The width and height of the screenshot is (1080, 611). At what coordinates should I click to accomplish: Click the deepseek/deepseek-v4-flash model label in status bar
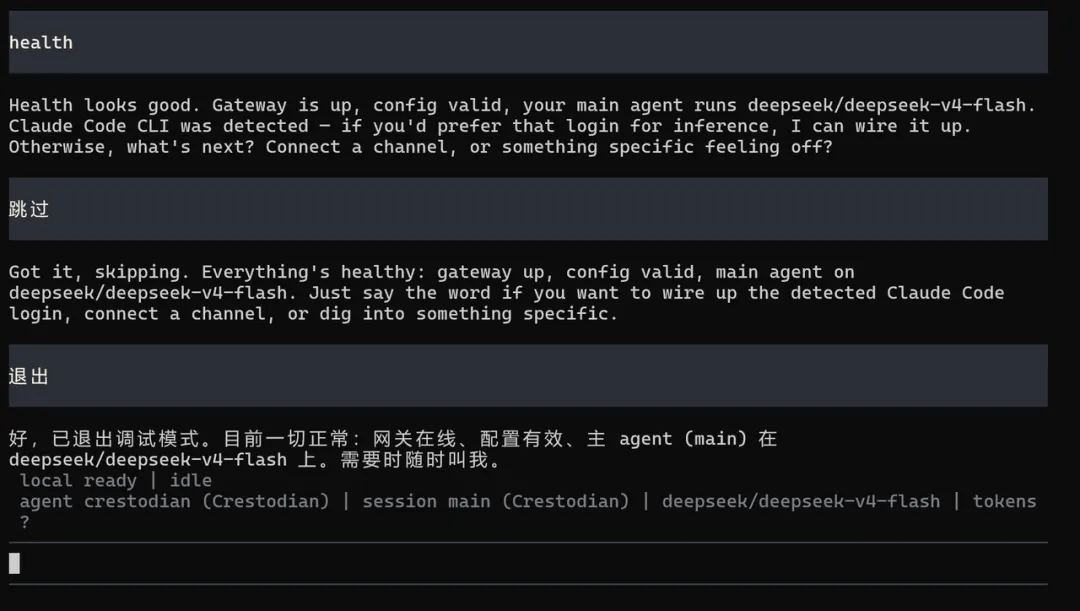point(800,501)
